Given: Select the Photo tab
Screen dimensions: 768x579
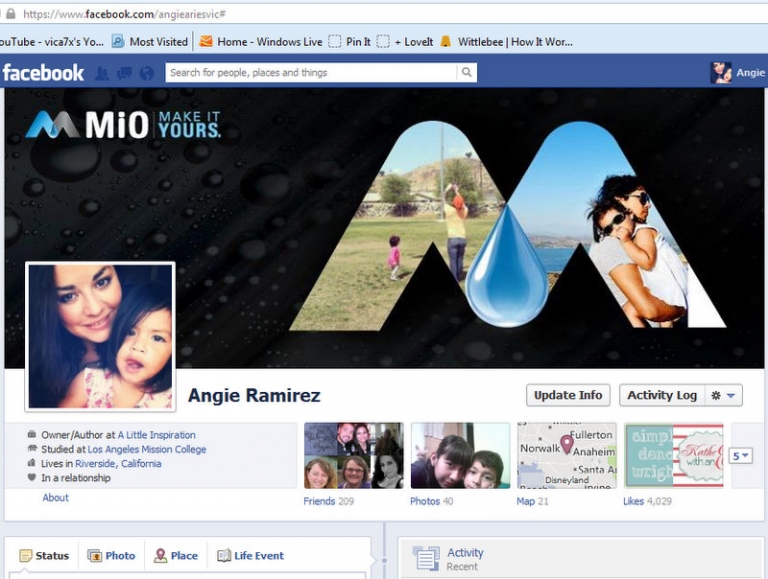Looking at the screenshot, I should pos(111,556).
